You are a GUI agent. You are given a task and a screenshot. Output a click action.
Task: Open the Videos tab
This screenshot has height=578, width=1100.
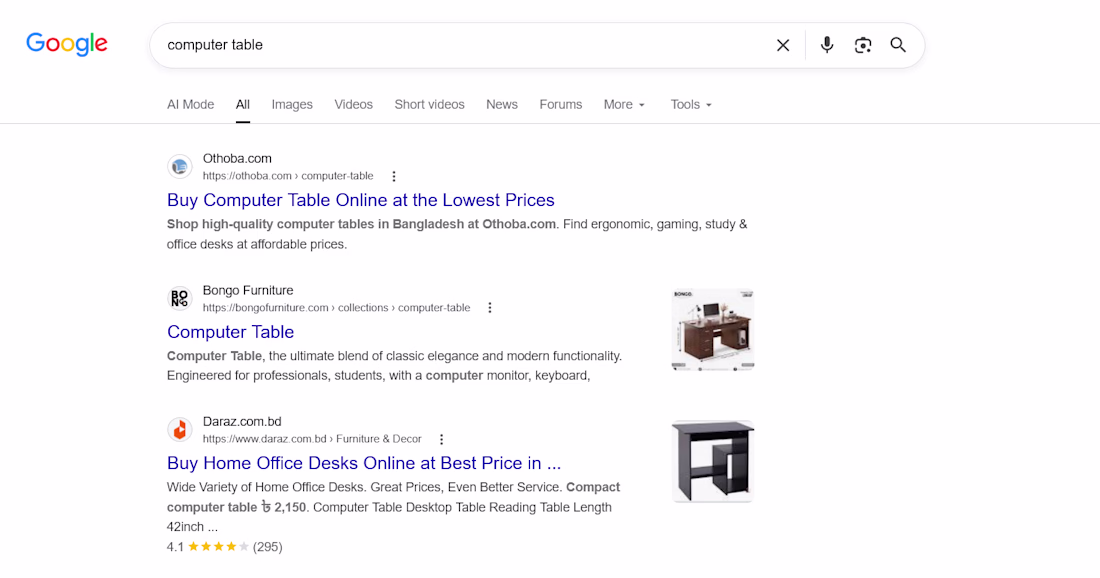[x=354, y=105]
